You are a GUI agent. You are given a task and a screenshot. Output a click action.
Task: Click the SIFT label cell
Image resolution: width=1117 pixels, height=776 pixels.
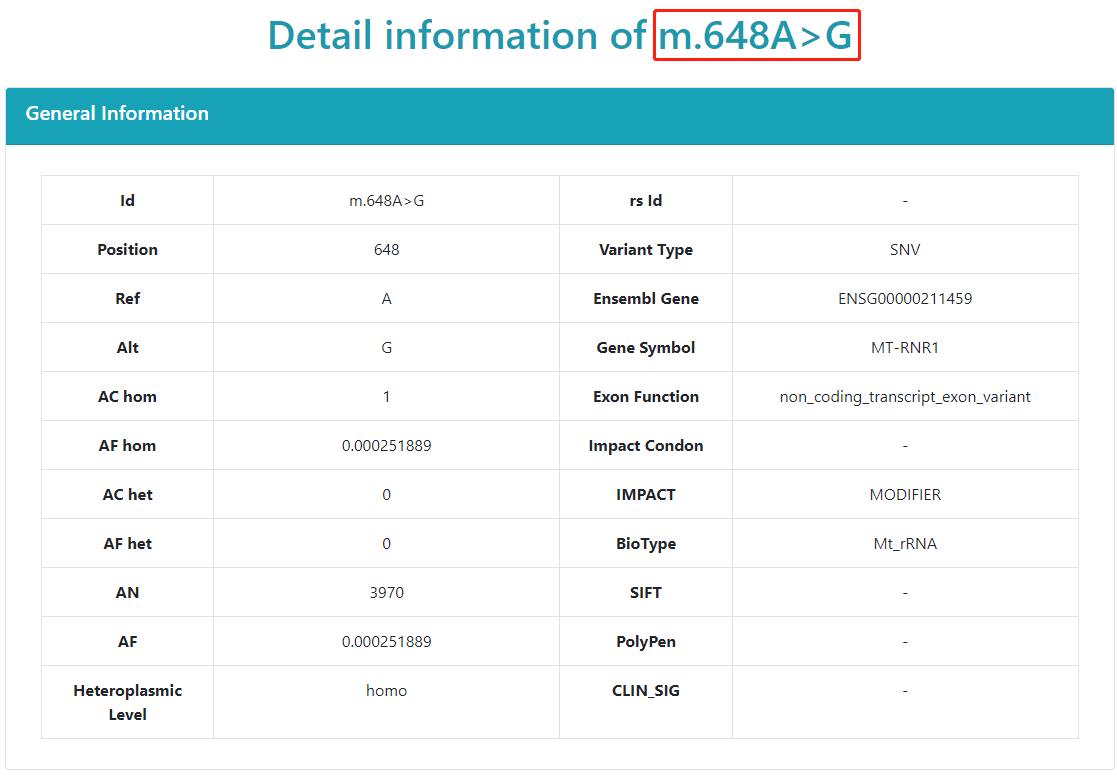point(645,593)
